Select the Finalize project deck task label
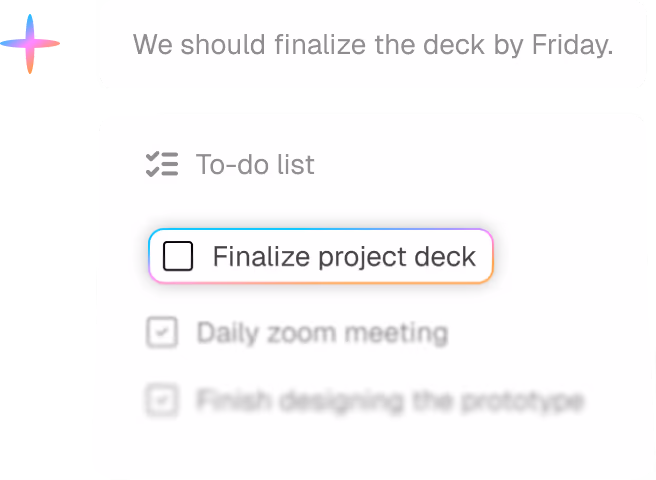This screenshot has height=480, width=656. (x=344, y=257)
